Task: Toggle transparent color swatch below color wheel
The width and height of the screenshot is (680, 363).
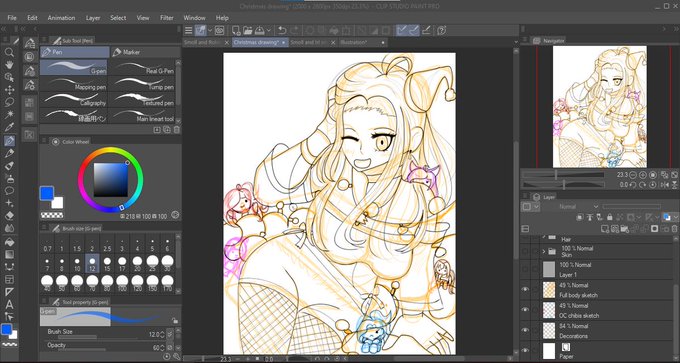Action: point(52,215)
